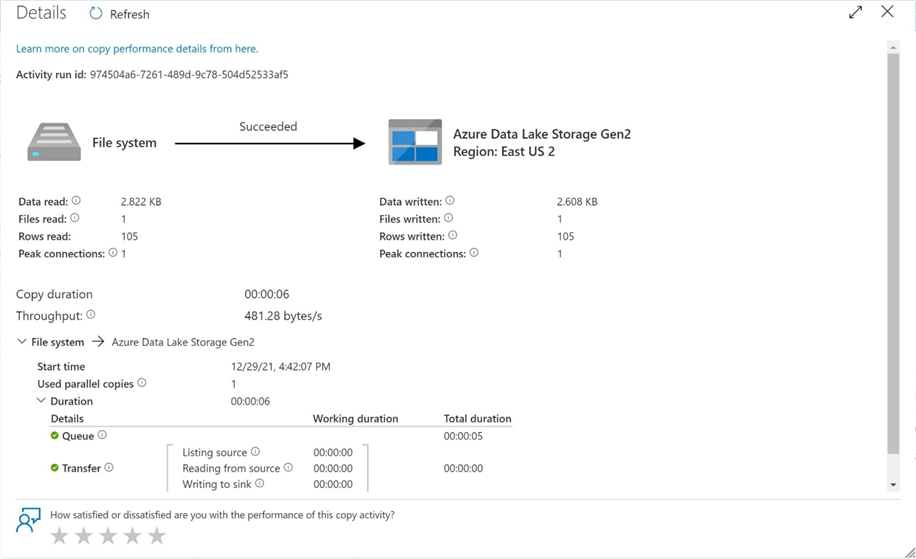Screen dimensions: 916x559
Task: Click the Refresh icon button
Action: 96,14
